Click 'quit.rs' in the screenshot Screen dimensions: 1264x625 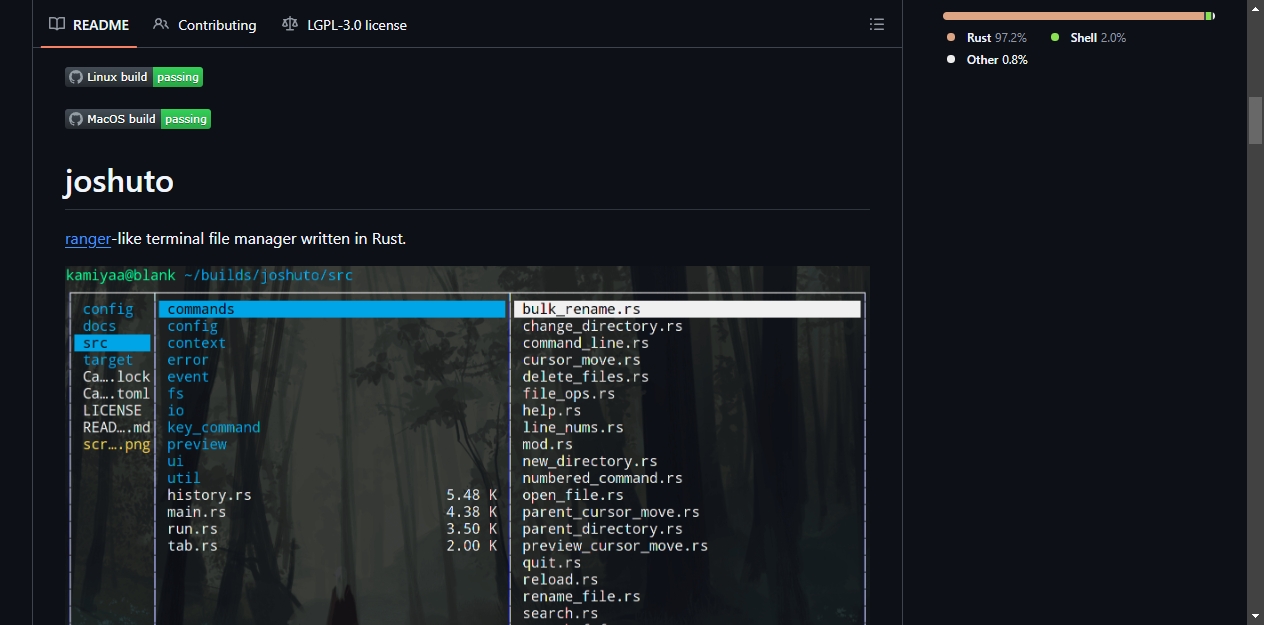pyautogui.click(x=551, y=563)
